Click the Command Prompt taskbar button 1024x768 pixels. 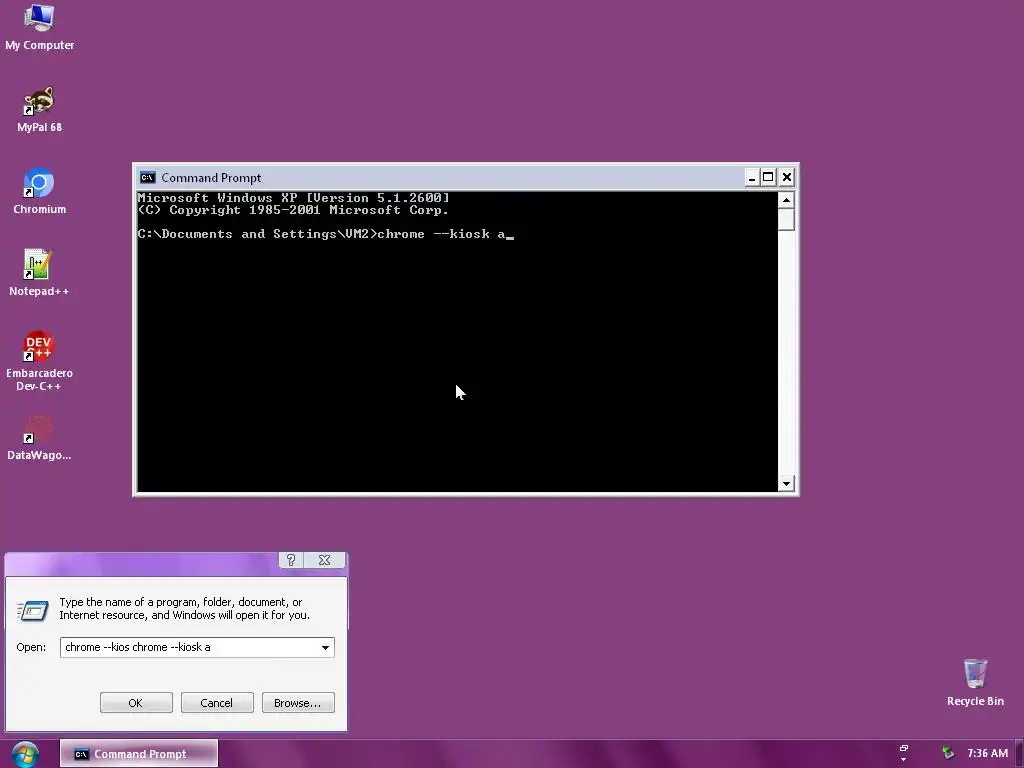[138, 754]
